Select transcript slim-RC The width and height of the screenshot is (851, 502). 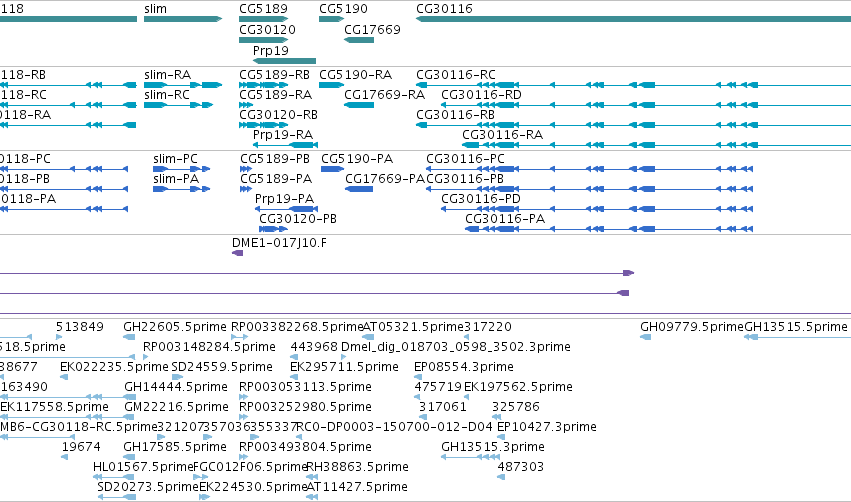[167, 95]
